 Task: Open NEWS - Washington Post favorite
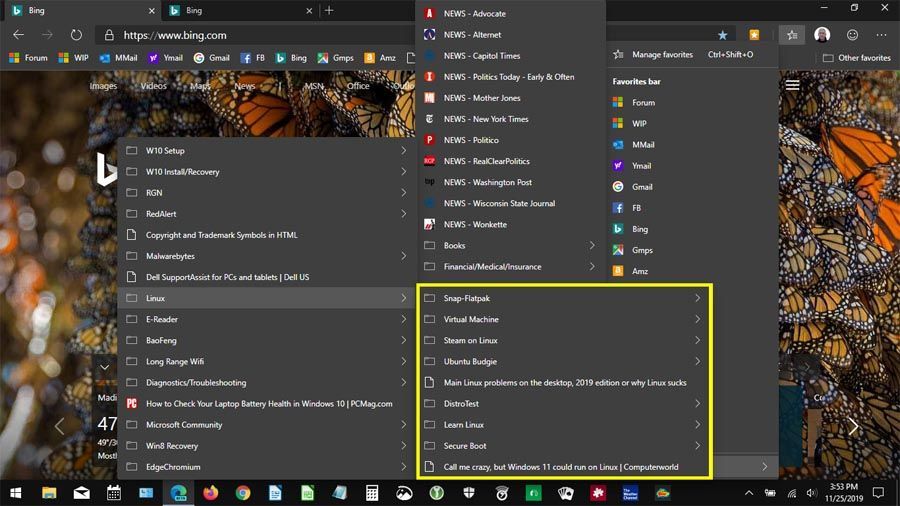pos(511,182)
